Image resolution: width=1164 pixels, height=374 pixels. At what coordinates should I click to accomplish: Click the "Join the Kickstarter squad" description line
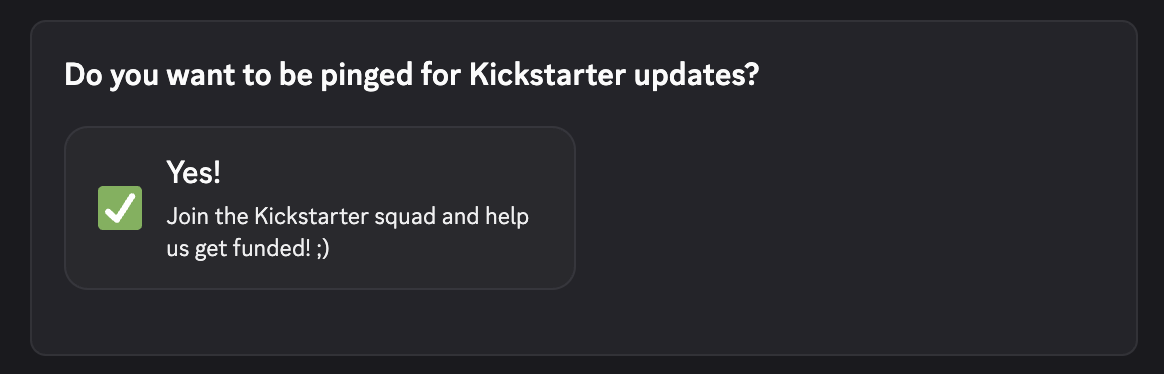tap(347, 217)
